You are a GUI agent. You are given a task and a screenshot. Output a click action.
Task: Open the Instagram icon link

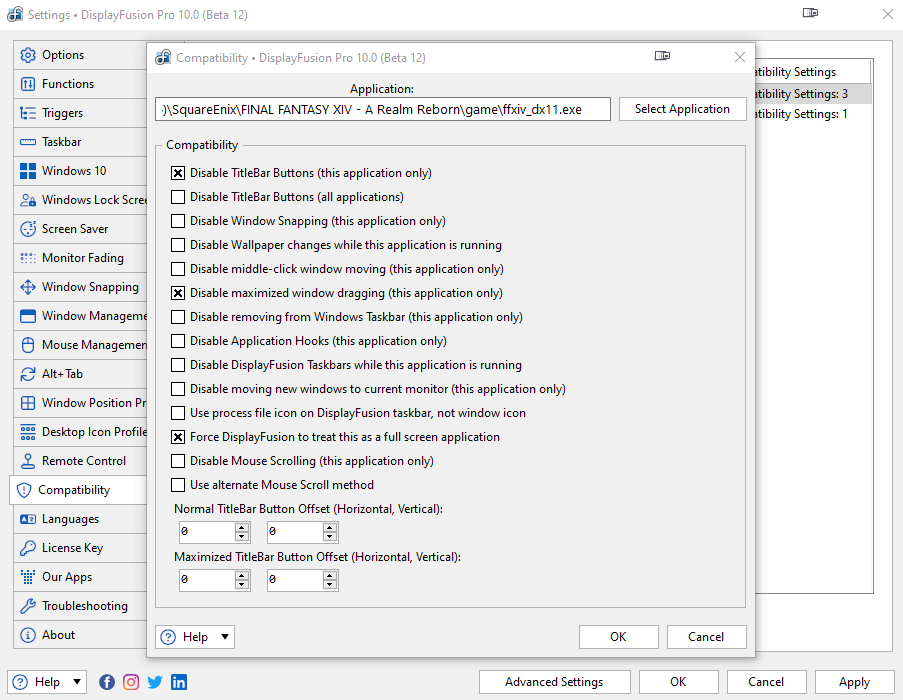coord(131,682)
